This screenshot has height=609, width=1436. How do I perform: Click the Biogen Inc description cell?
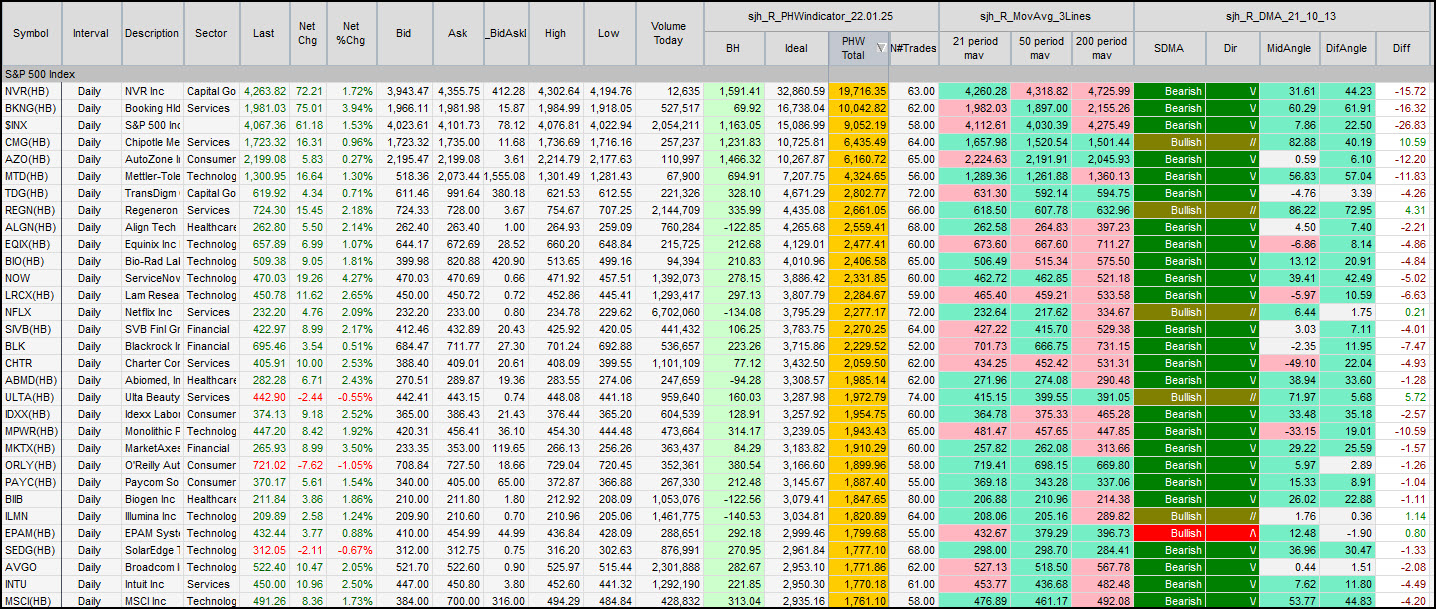coord(152,499)
